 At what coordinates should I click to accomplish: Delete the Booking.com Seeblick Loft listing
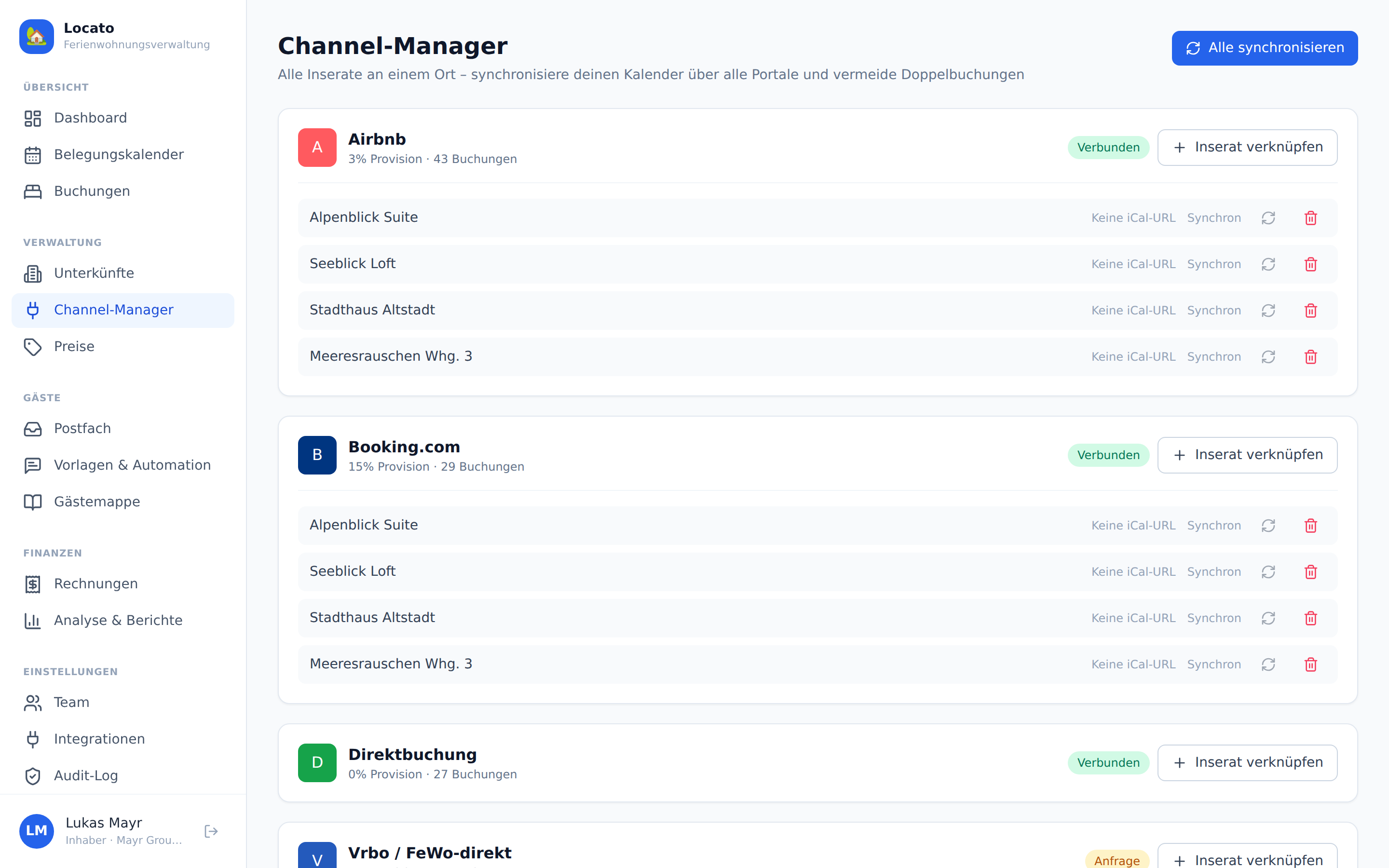coord(1311,572)
